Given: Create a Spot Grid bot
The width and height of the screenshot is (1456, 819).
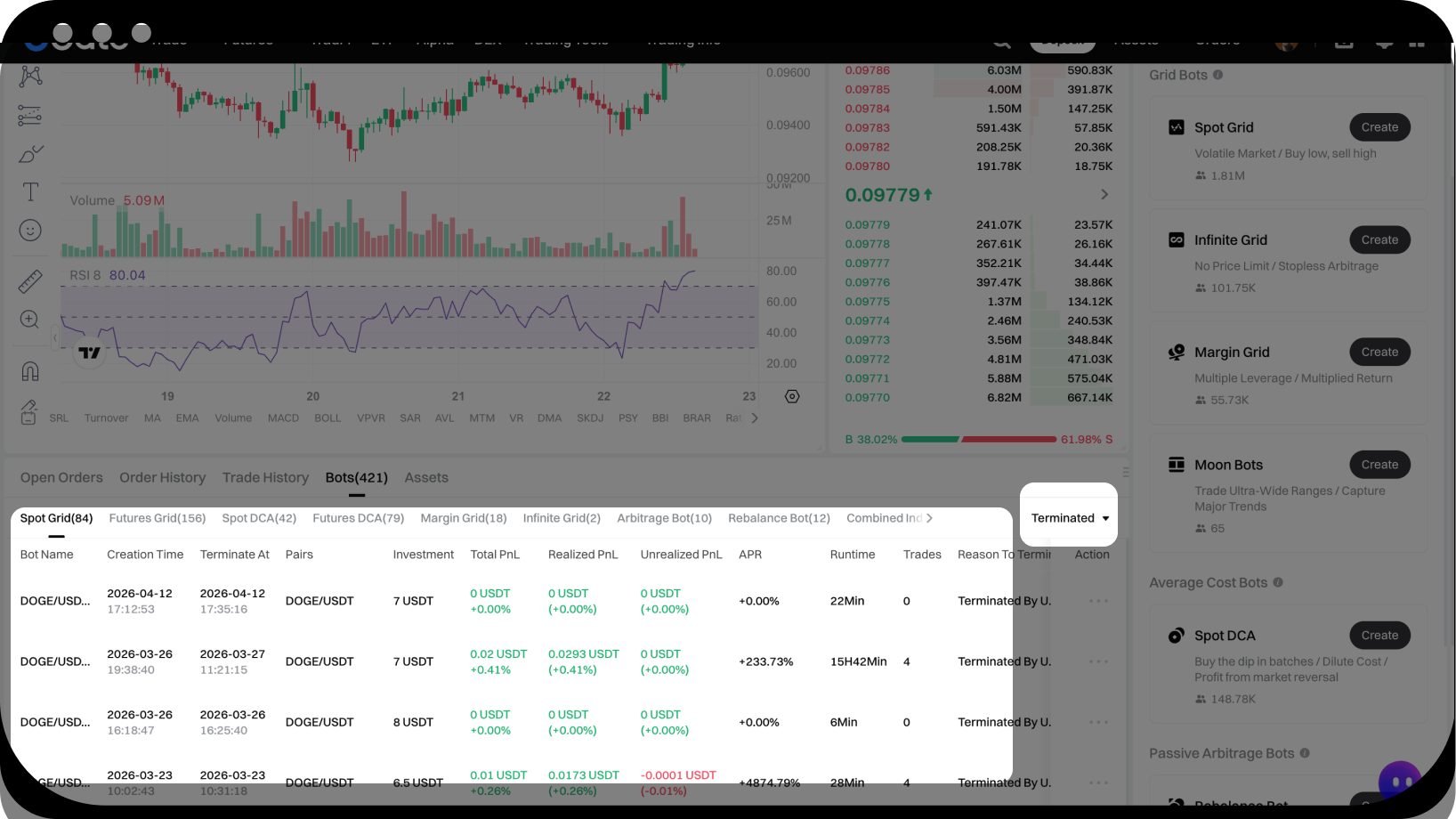Looking at the screenshot, I should (1379, 127).
